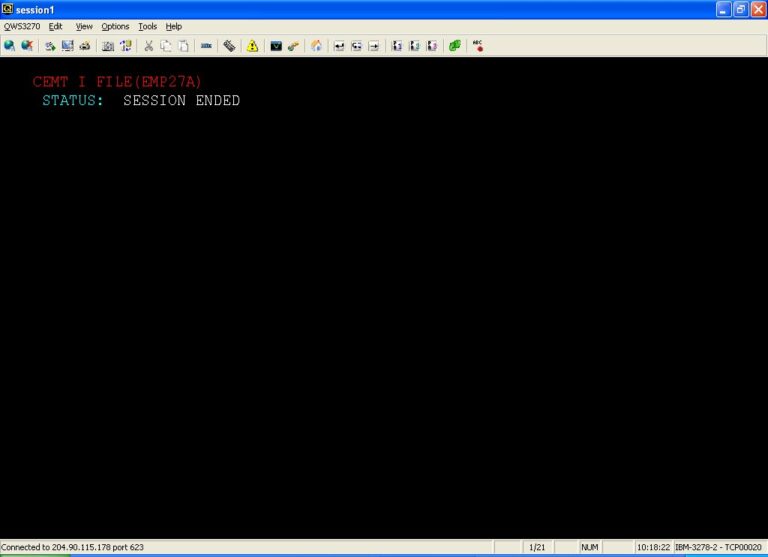Click the house icon in toolbar

[317, 46]
